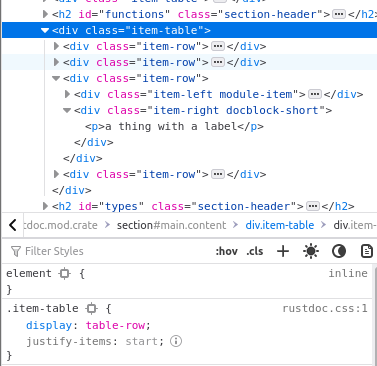Open the rustdoc.css:1 source link

tap(325, 309)
